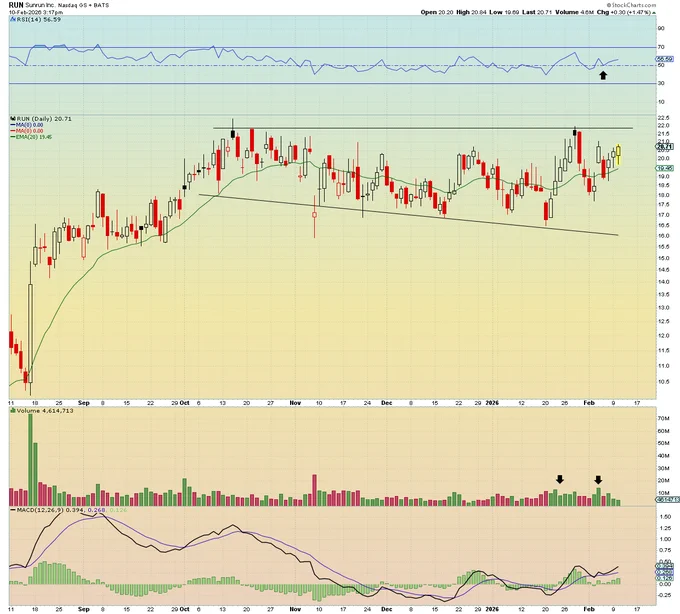
Task: Click the 'Open 20.20' quote value
Action: click(x=437, y=12)
